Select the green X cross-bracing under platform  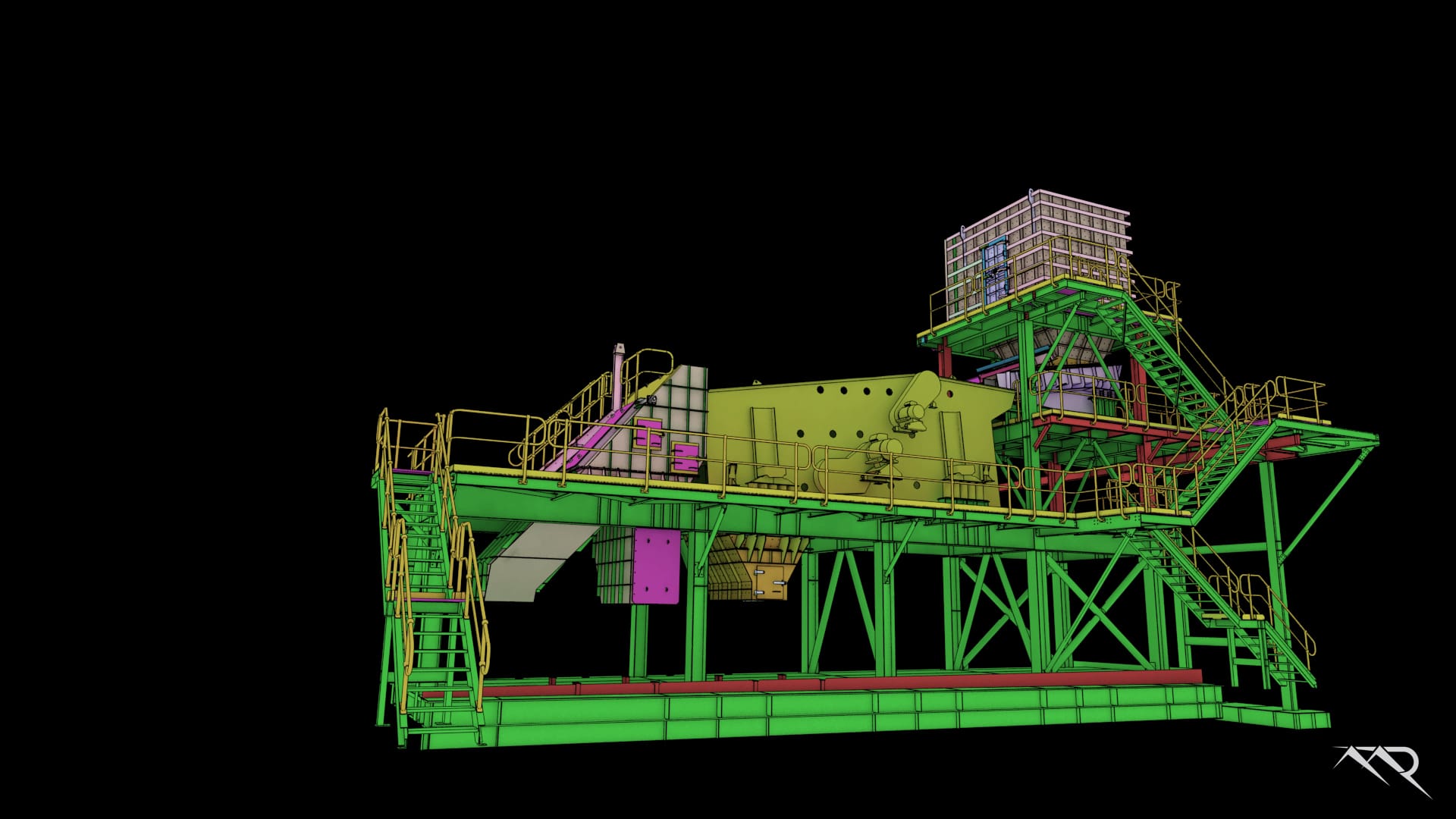pos(1092,607)
